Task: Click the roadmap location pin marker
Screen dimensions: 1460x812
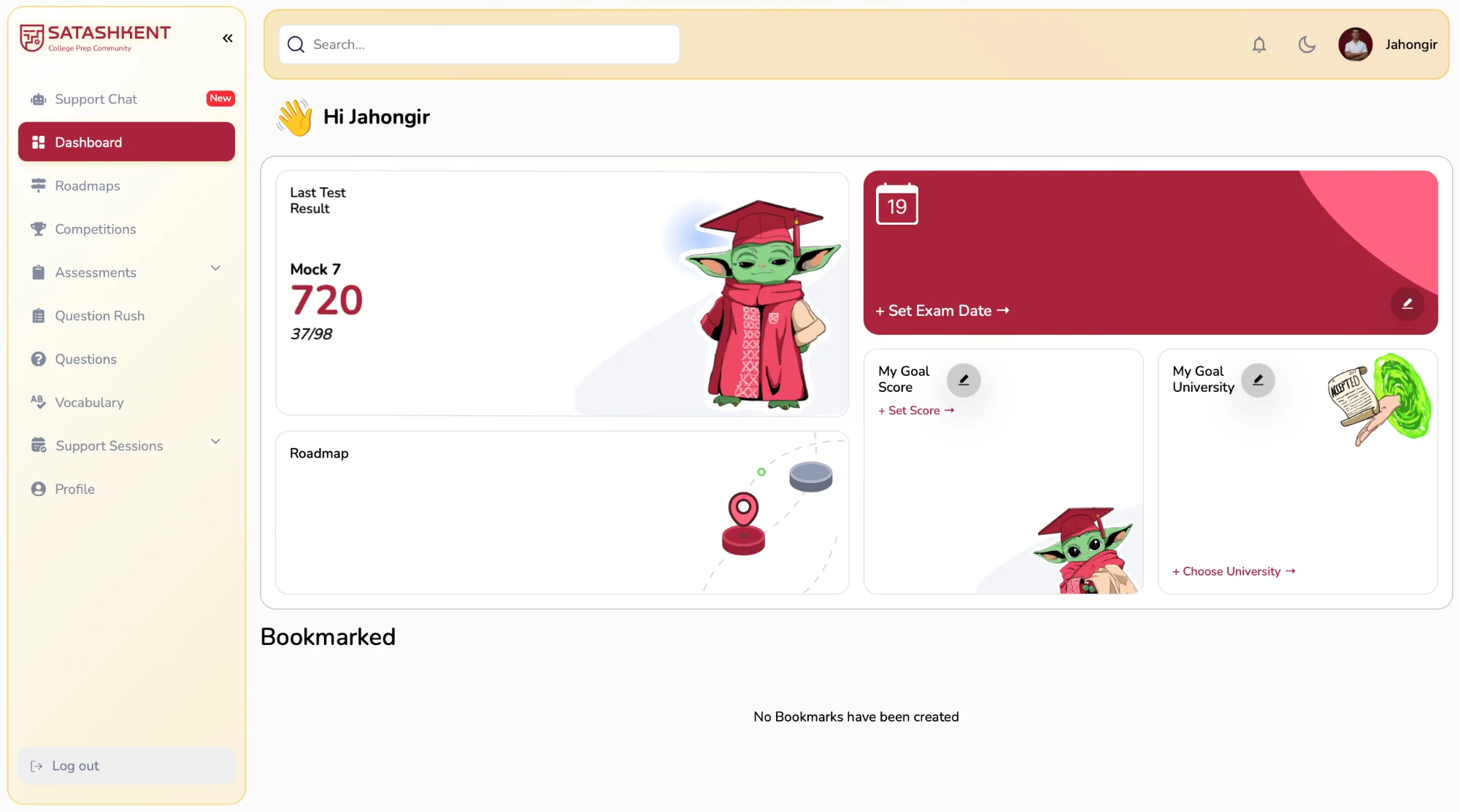Action: point(743,509)
